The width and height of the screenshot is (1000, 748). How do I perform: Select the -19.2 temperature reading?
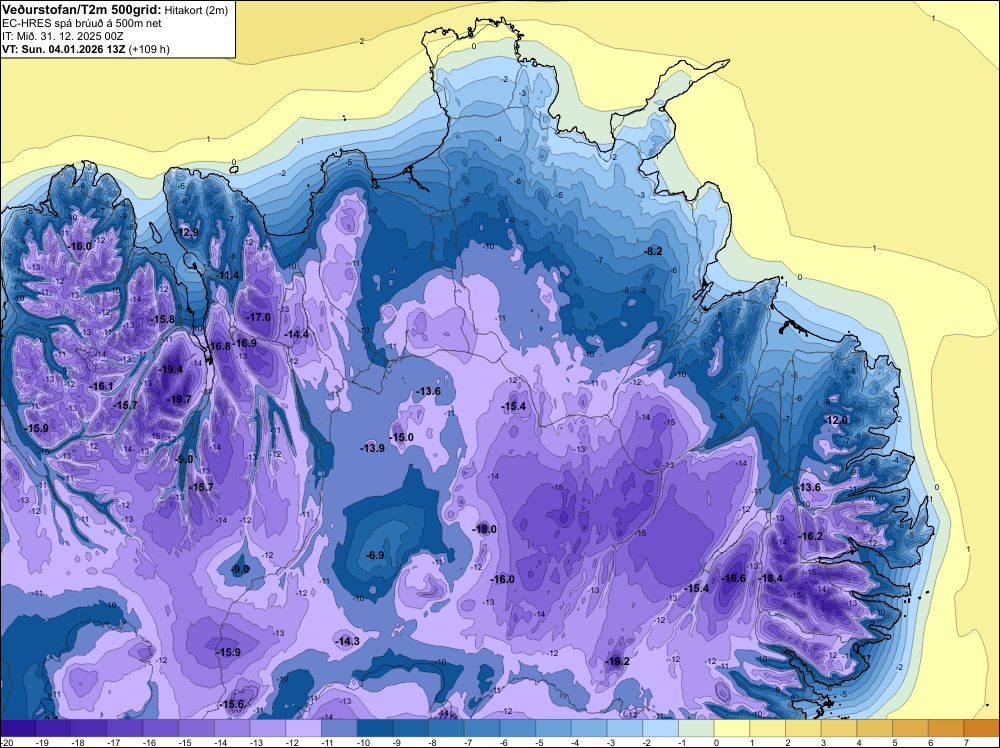tap(618, 661)
